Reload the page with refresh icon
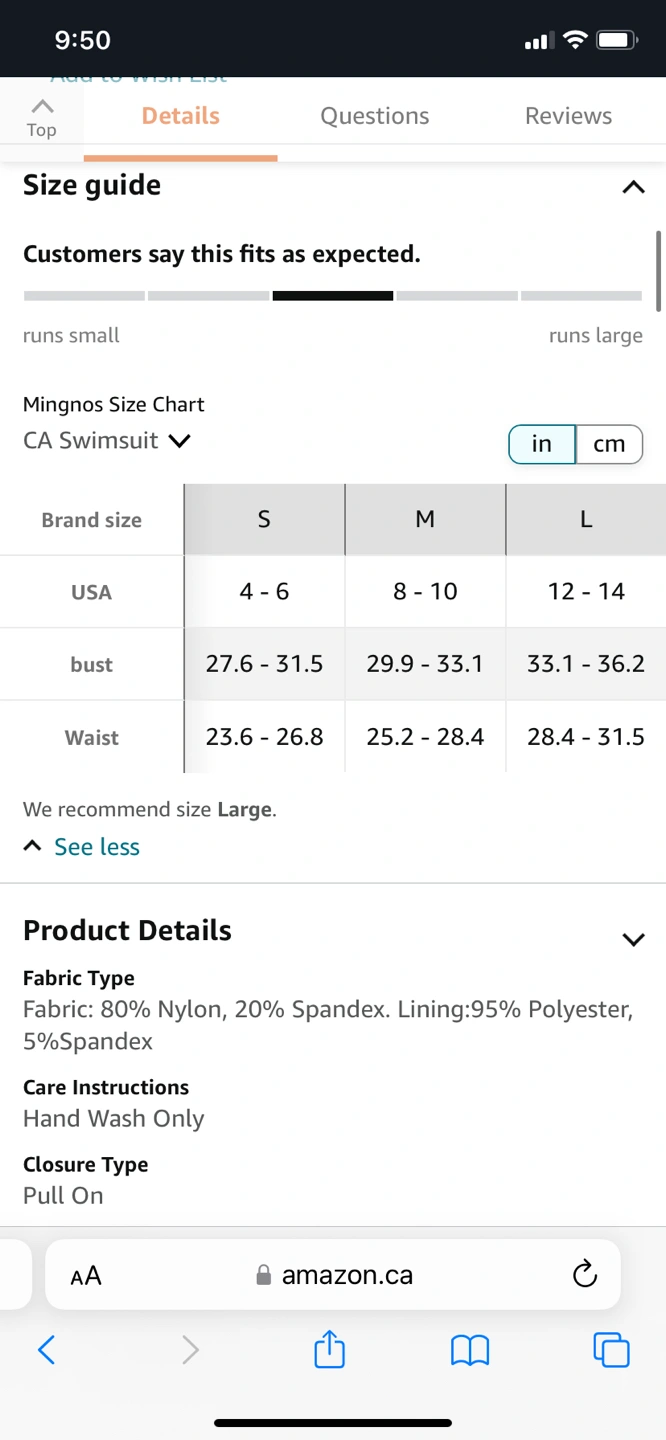 (x=584, y=1274)
